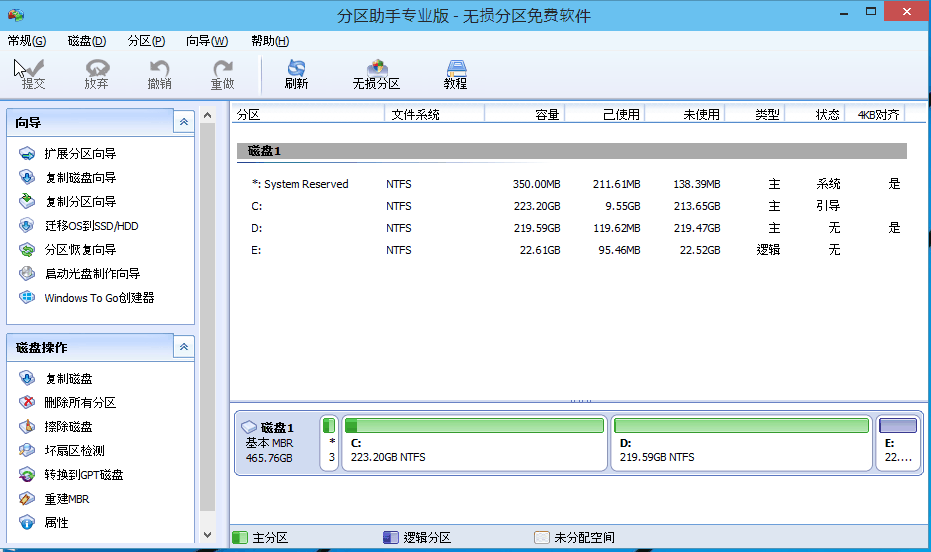Open Windows To Go创建器
Viewport: 931px width, 552px height.
pyautogui.click(x=87, y=298)
